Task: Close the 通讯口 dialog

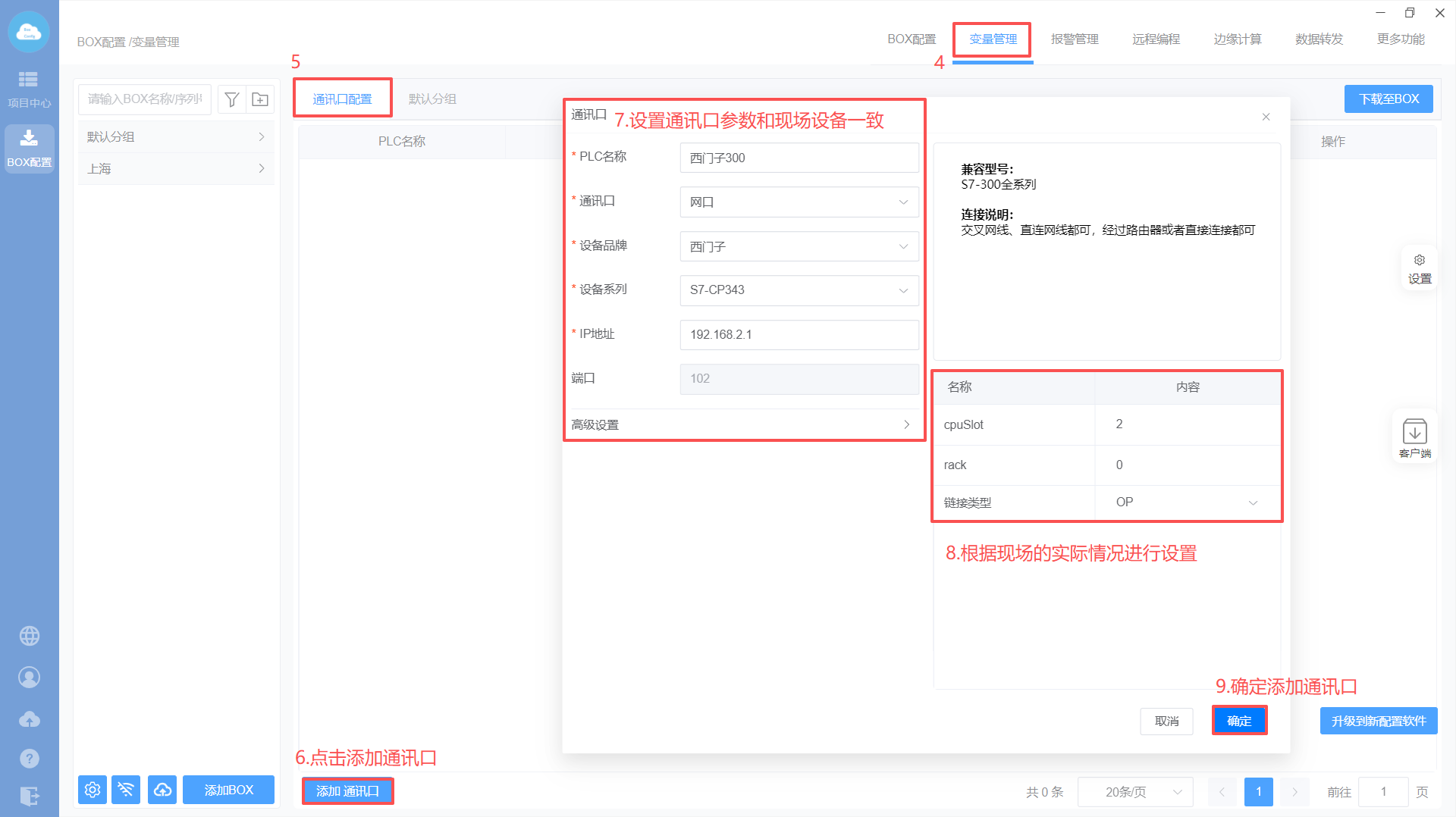Action: [x=1266, y=117]
